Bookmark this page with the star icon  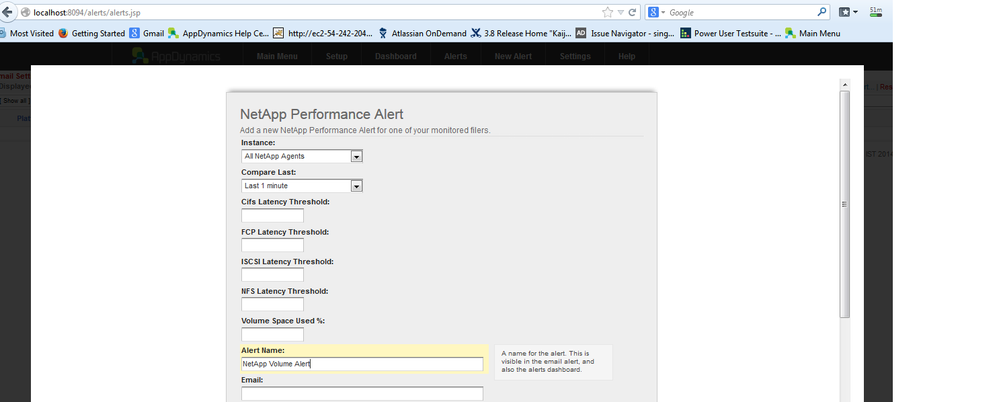pos(607,12)
